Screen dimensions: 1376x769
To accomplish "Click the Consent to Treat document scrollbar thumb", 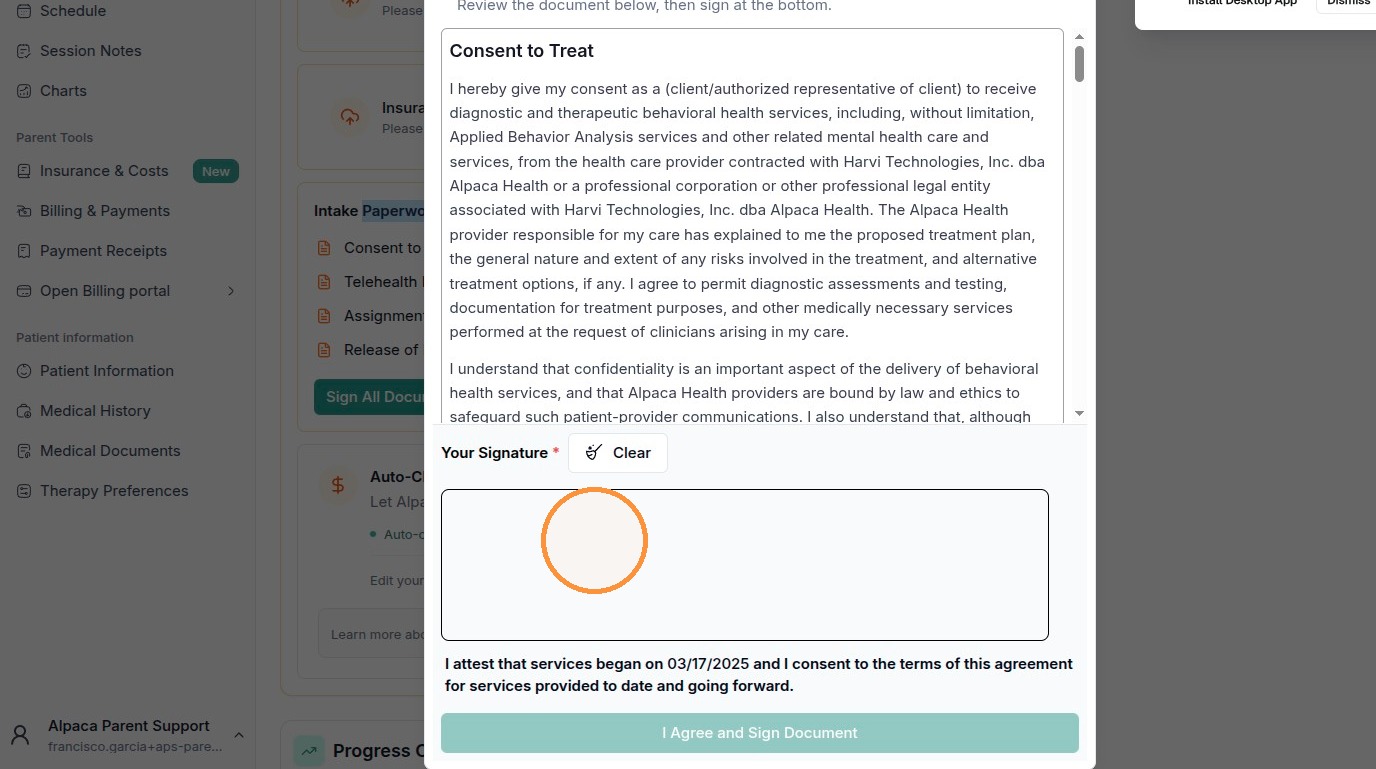I will pos(1079,63).
